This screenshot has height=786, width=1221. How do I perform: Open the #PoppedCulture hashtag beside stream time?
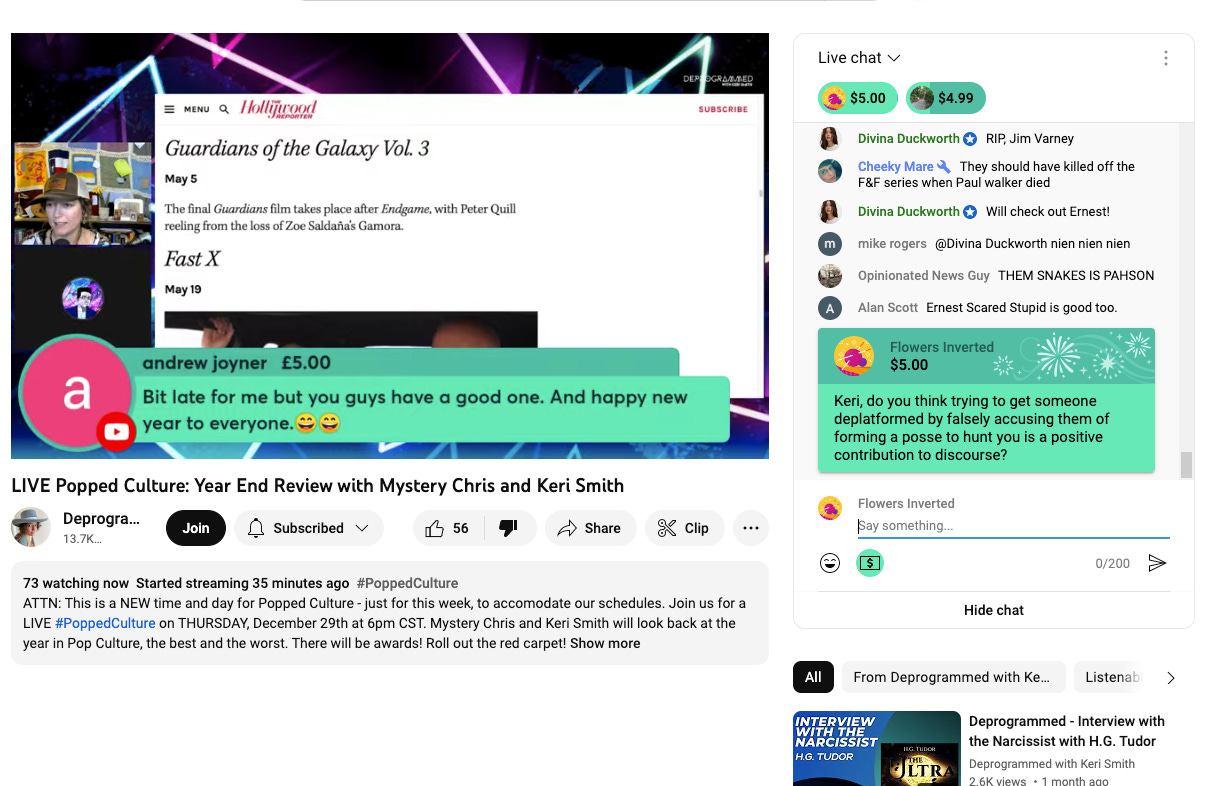(407, 583)
